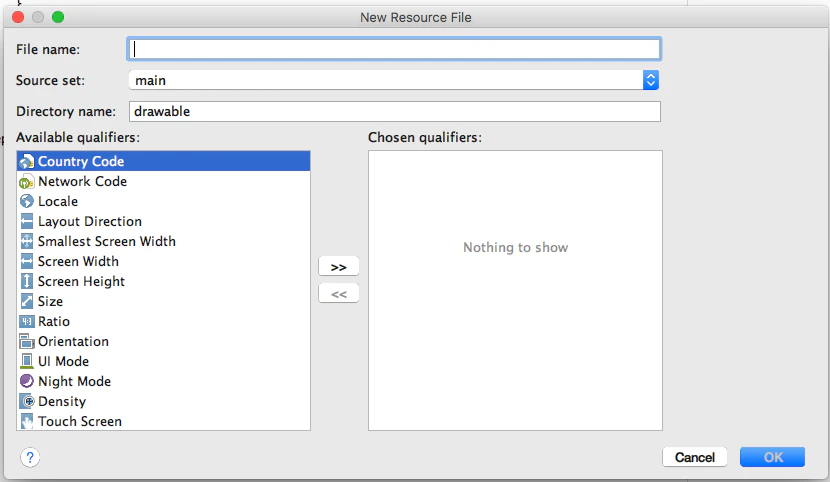The height and width of the screenshot is (482, 830).
Task: Select the Screen Height label
Action: [x=82, y=281]
